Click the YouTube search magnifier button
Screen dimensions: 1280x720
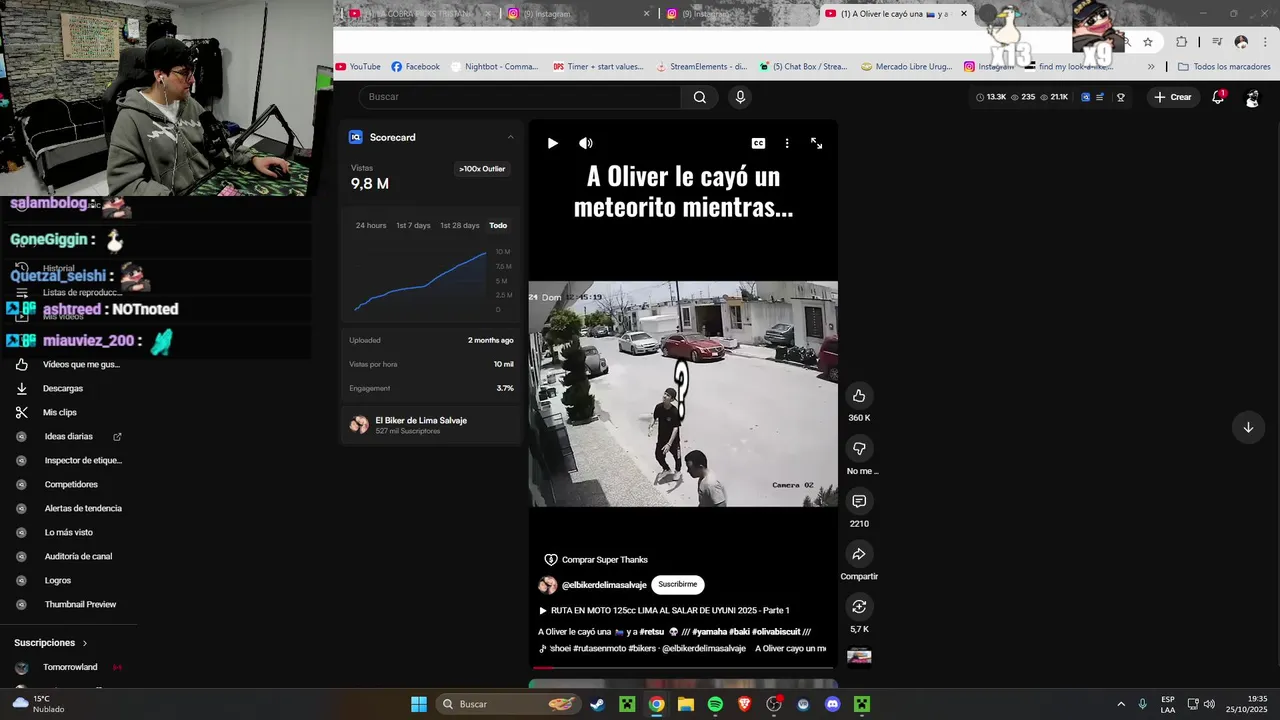(700, 97)
